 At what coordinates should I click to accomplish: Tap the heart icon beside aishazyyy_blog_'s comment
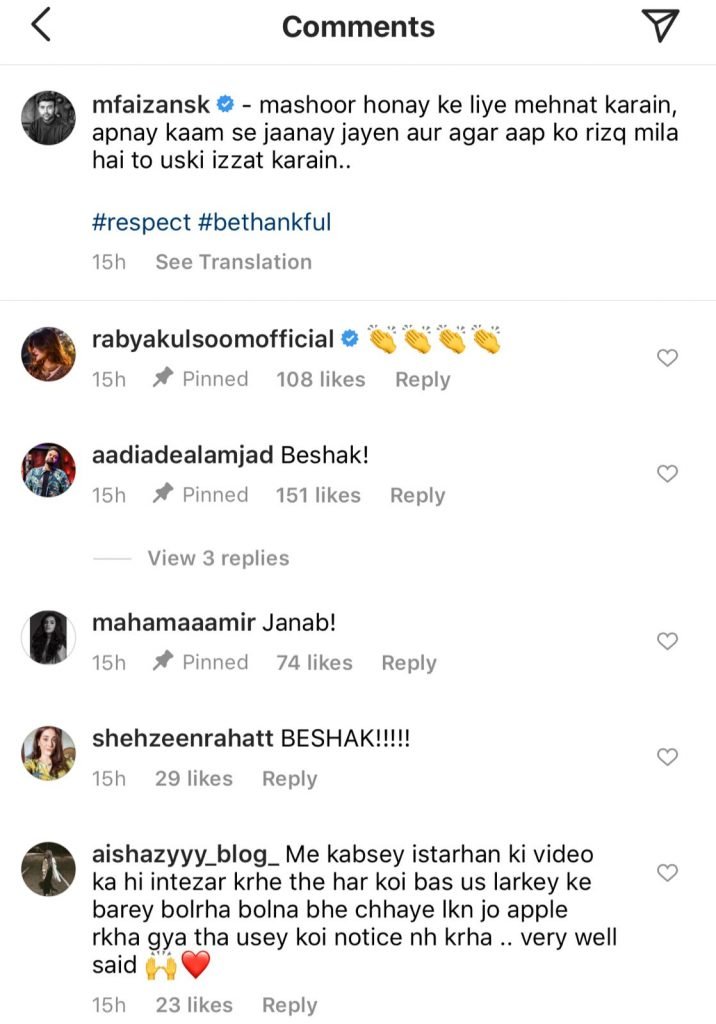(x=667, y=872)
